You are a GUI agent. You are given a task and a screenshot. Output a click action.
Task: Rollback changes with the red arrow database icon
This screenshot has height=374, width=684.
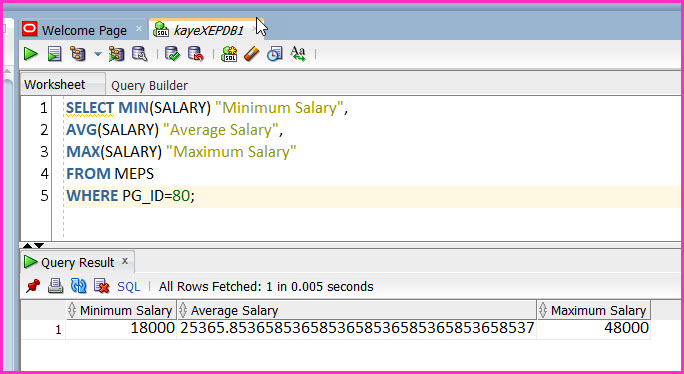tap(196, 54)
